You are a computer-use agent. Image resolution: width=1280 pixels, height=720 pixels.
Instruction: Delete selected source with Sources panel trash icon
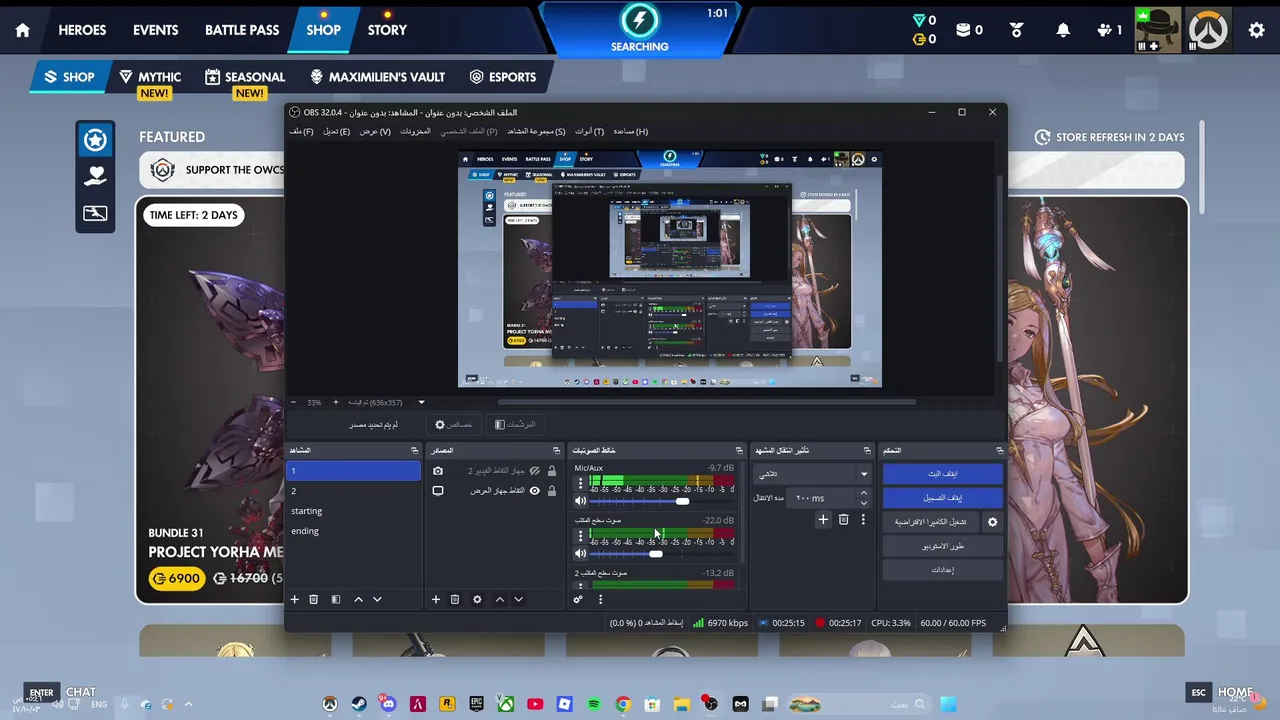click(455, 599)
